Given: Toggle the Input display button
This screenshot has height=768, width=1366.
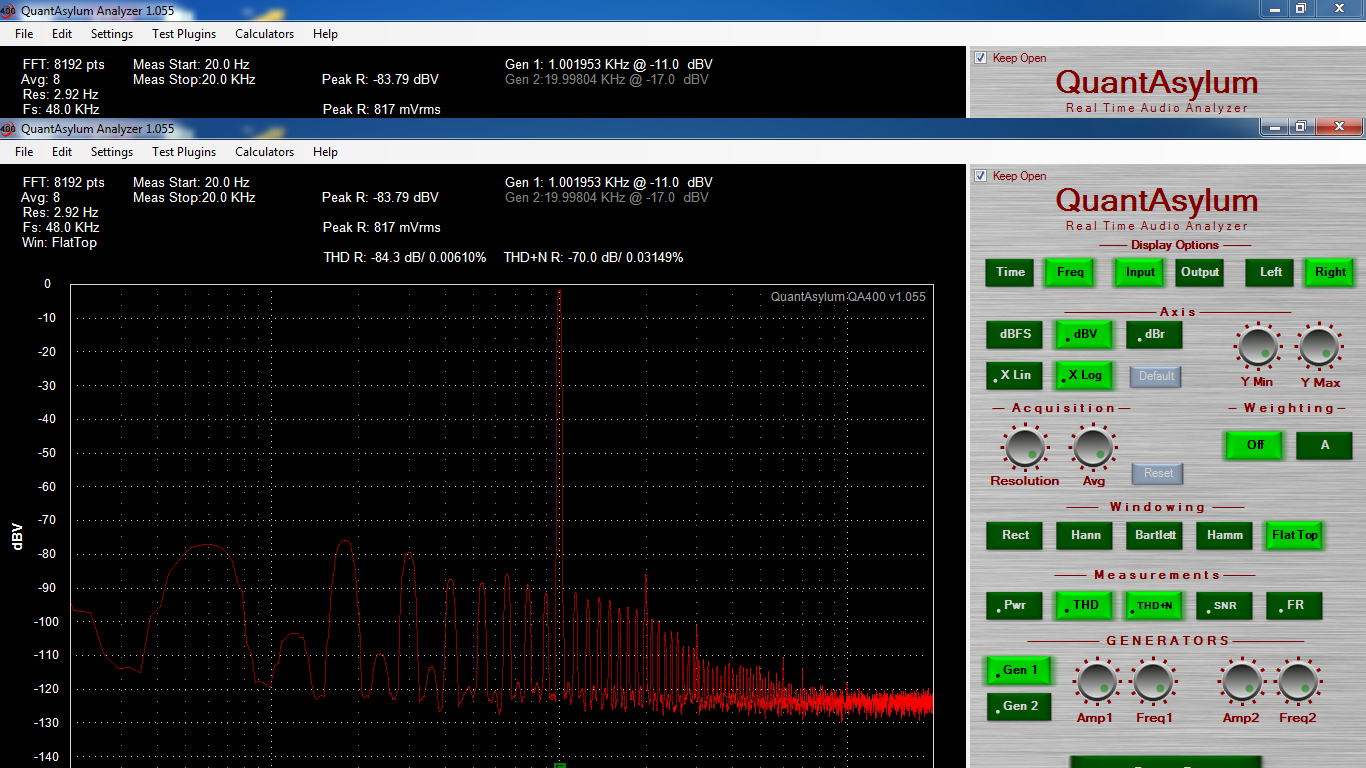Looking at the screenshot, I should [1140, 272].
